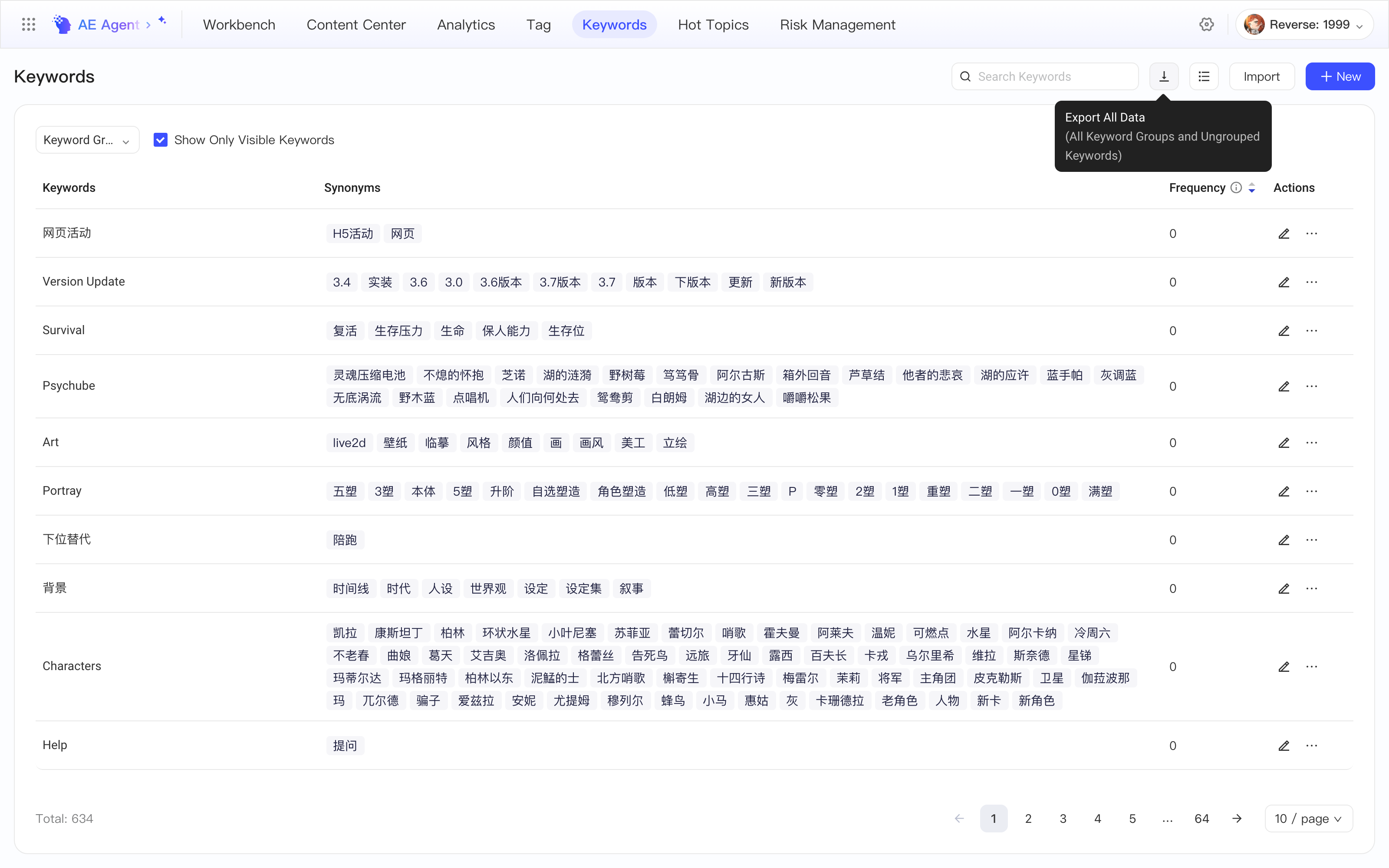Switch to the Workbench tab

tap(239, 25)
